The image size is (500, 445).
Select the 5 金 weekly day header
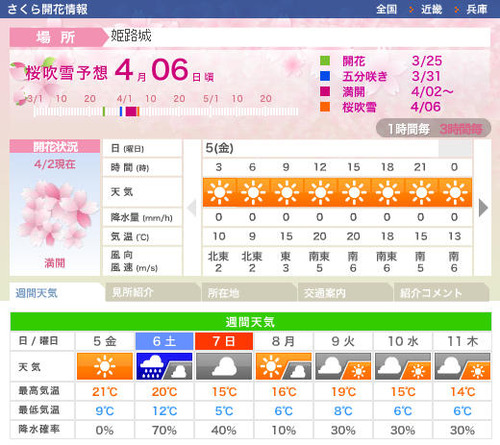point(105,341)
